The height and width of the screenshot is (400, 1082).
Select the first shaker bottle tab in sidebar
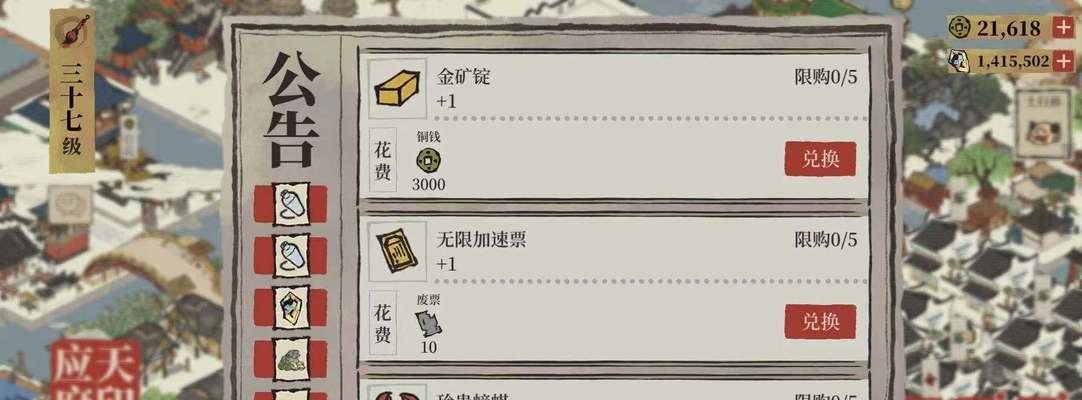coord(291,204)
